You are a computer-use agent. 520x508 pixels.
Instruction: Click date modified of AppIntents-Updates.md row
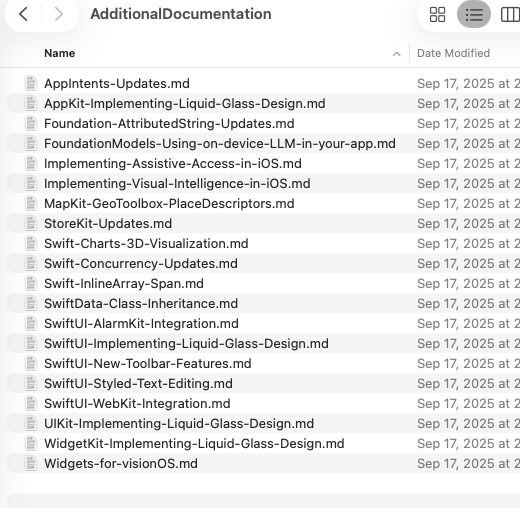pos(468,83)
